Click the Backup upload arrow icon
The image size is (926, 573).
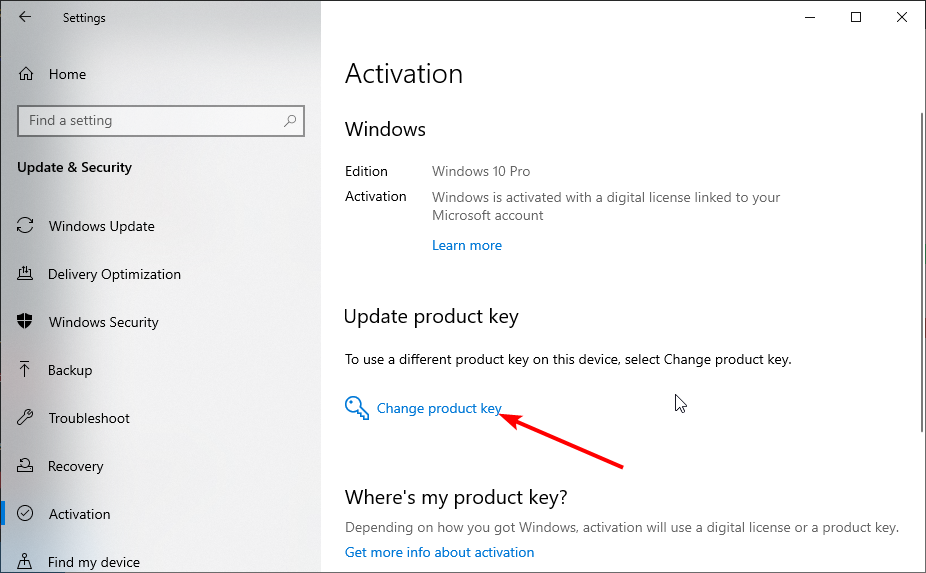tap(26, 370)
